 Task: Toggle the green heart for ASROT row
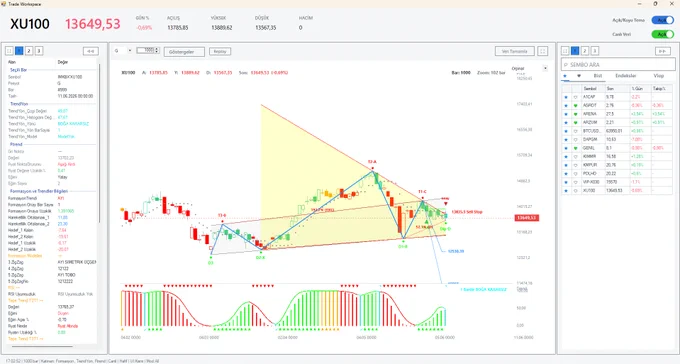tap(575, 105)
